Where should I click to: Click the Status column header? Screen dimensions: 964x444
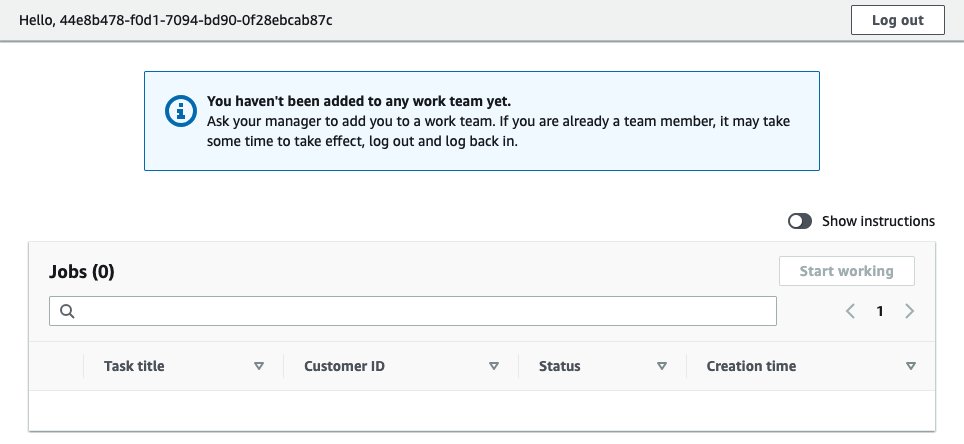pyautogui.click(x=559, y=366)
